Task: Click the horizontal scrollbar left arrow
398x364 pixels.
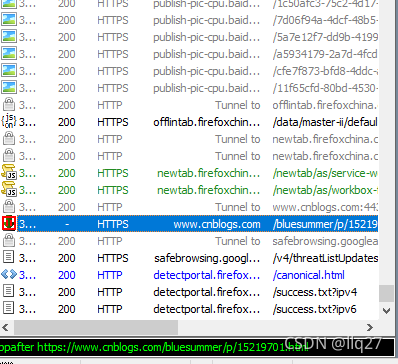Action: point(6,327)
